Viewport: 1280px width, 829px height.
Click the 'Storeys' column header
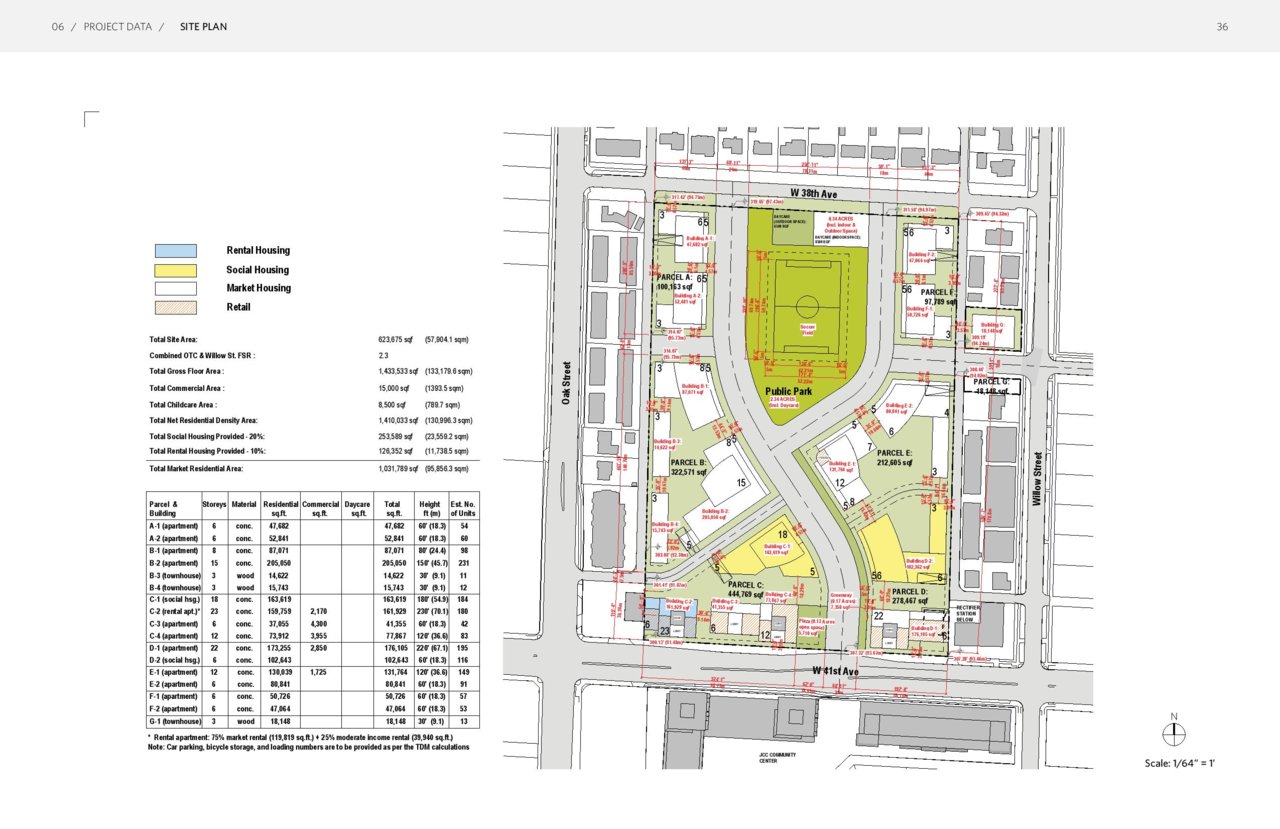coord(214,504)
